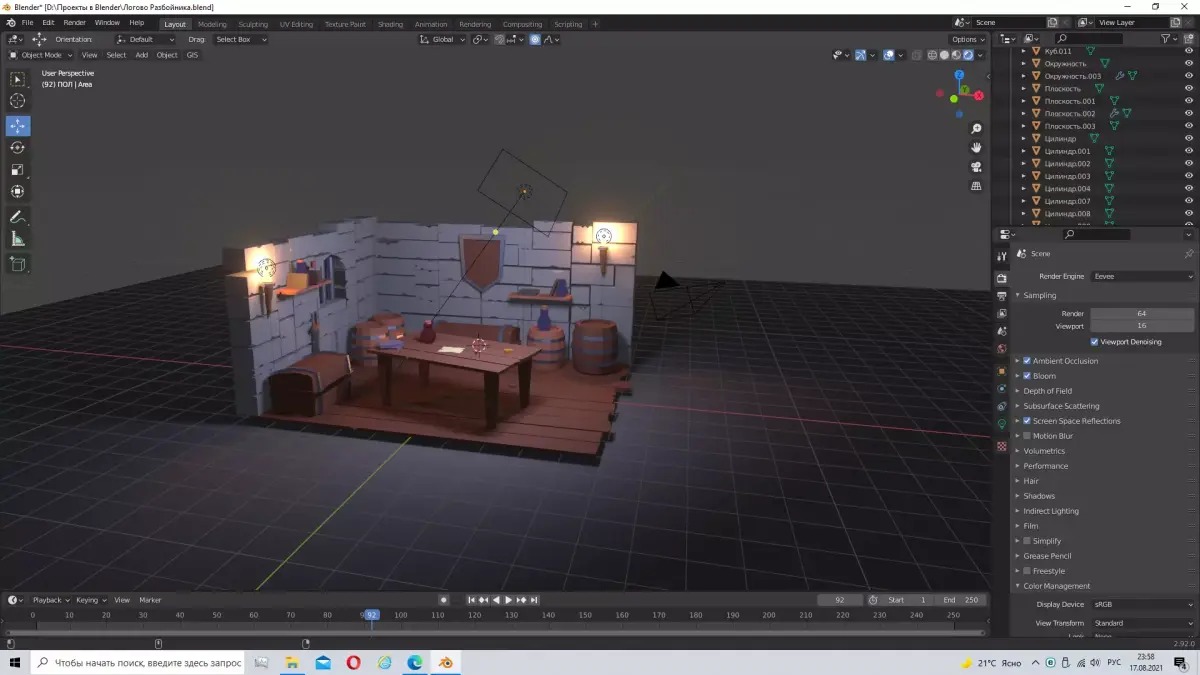Screen dimensions: 1200x675
Task: Click Blender icon in Windows taskbar
Action: pyautogui.click(x=446, y=662)
